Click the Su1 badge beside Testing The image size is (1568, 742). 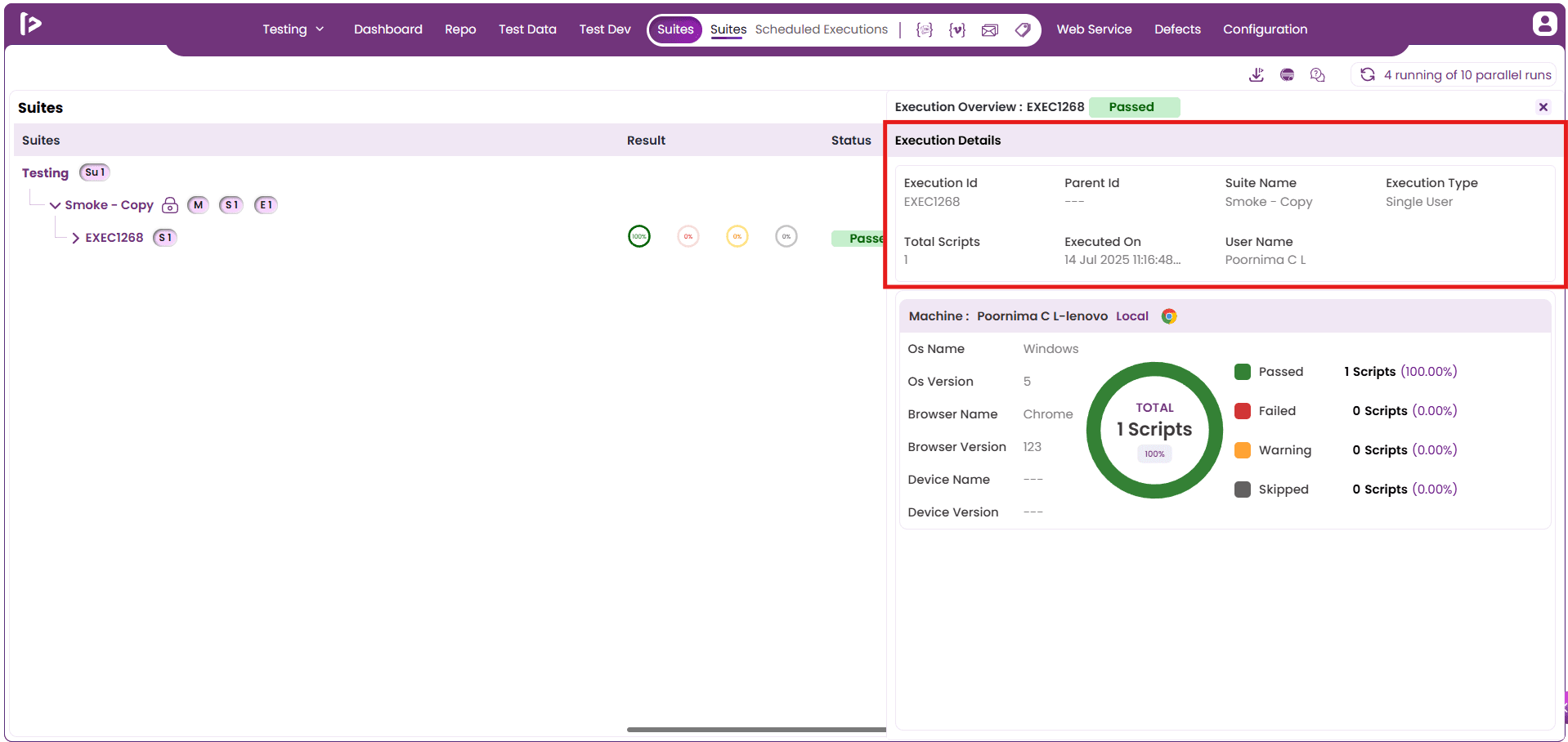[x=95, y=172]
